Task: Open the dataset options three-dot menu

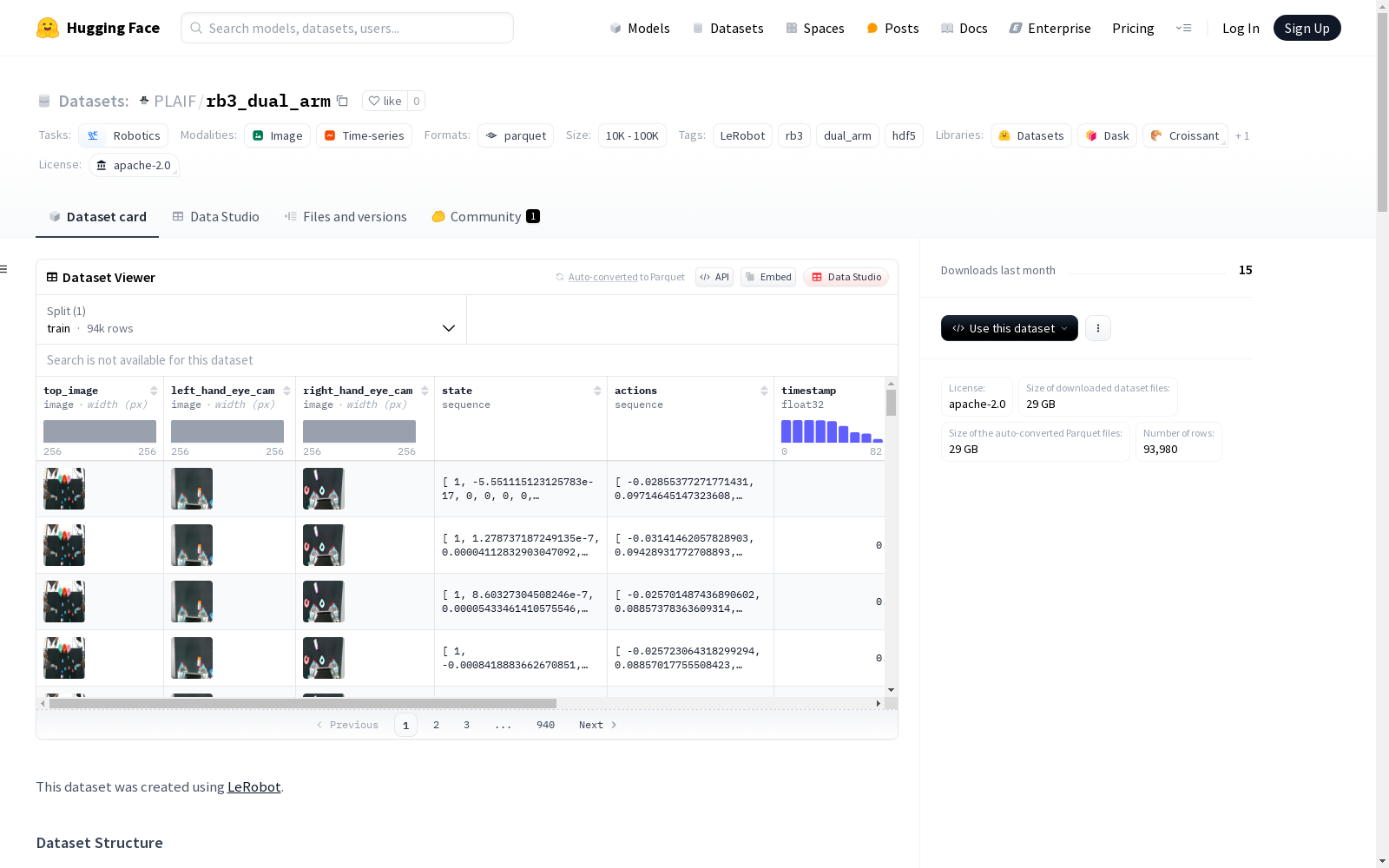Action: pos(1098,328)
